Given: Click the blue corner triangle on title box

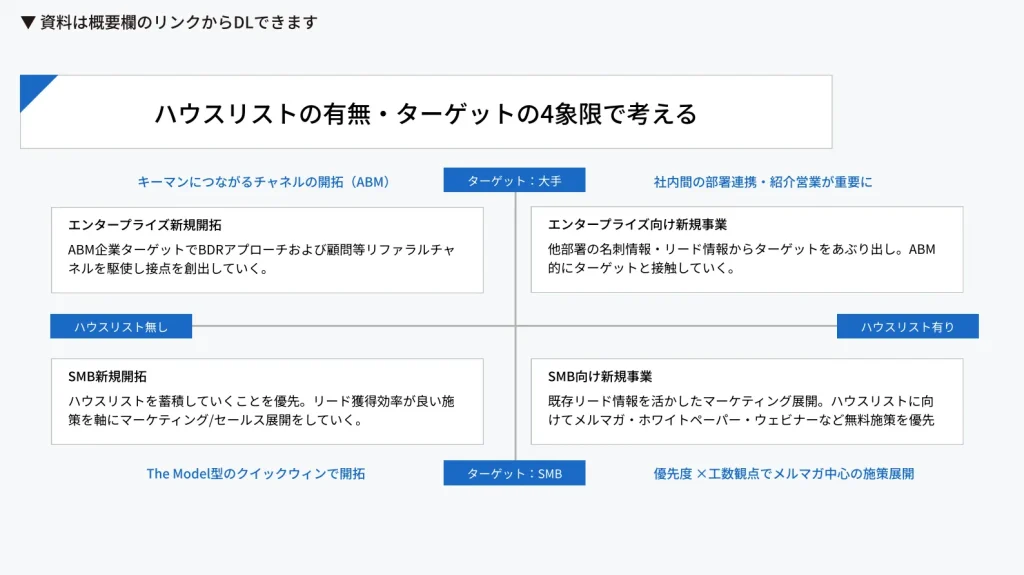Looking at the screenshot, I should coord(33,87).
